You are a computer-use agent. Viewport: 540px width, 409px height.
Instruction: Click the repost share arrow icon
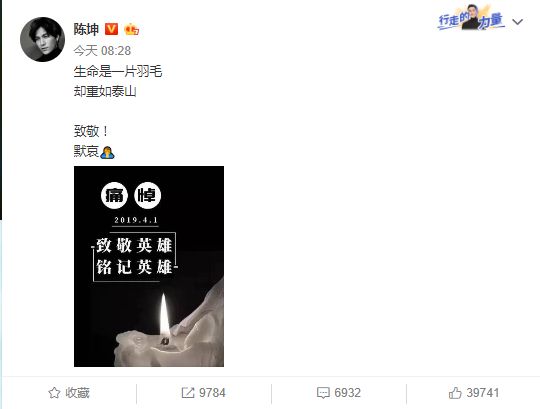188,393
